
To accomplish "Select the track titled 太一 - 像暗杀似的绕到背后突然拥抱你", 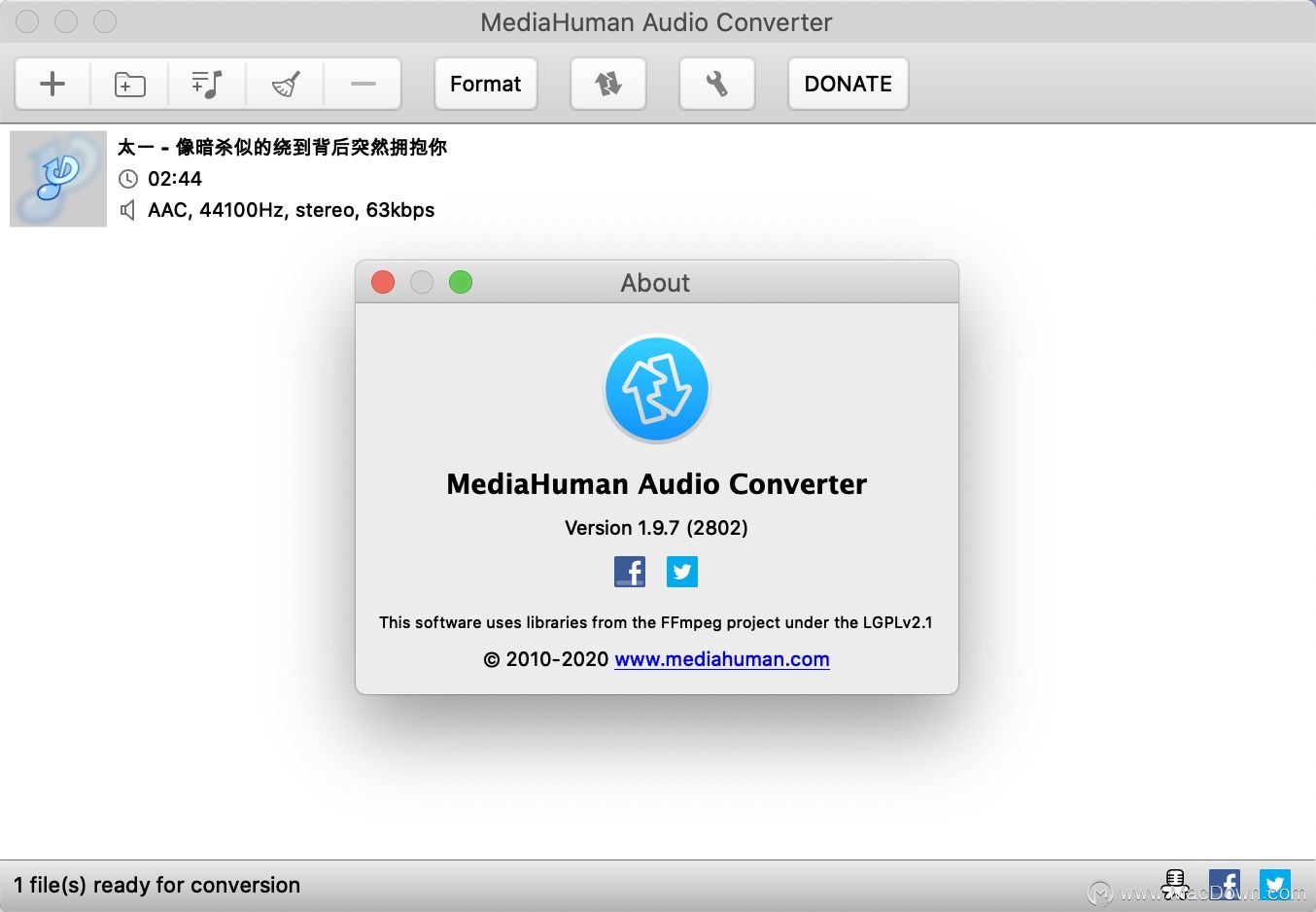I will coord(282,147).
